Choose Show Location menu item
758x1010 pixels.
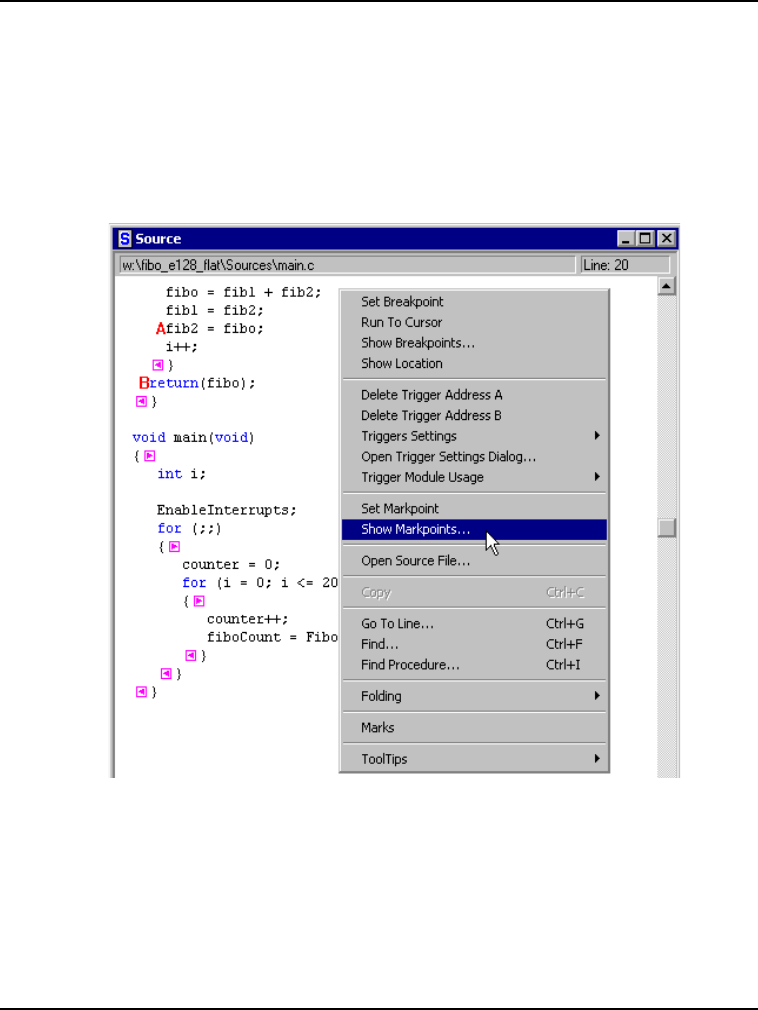(x=474, y=363)
